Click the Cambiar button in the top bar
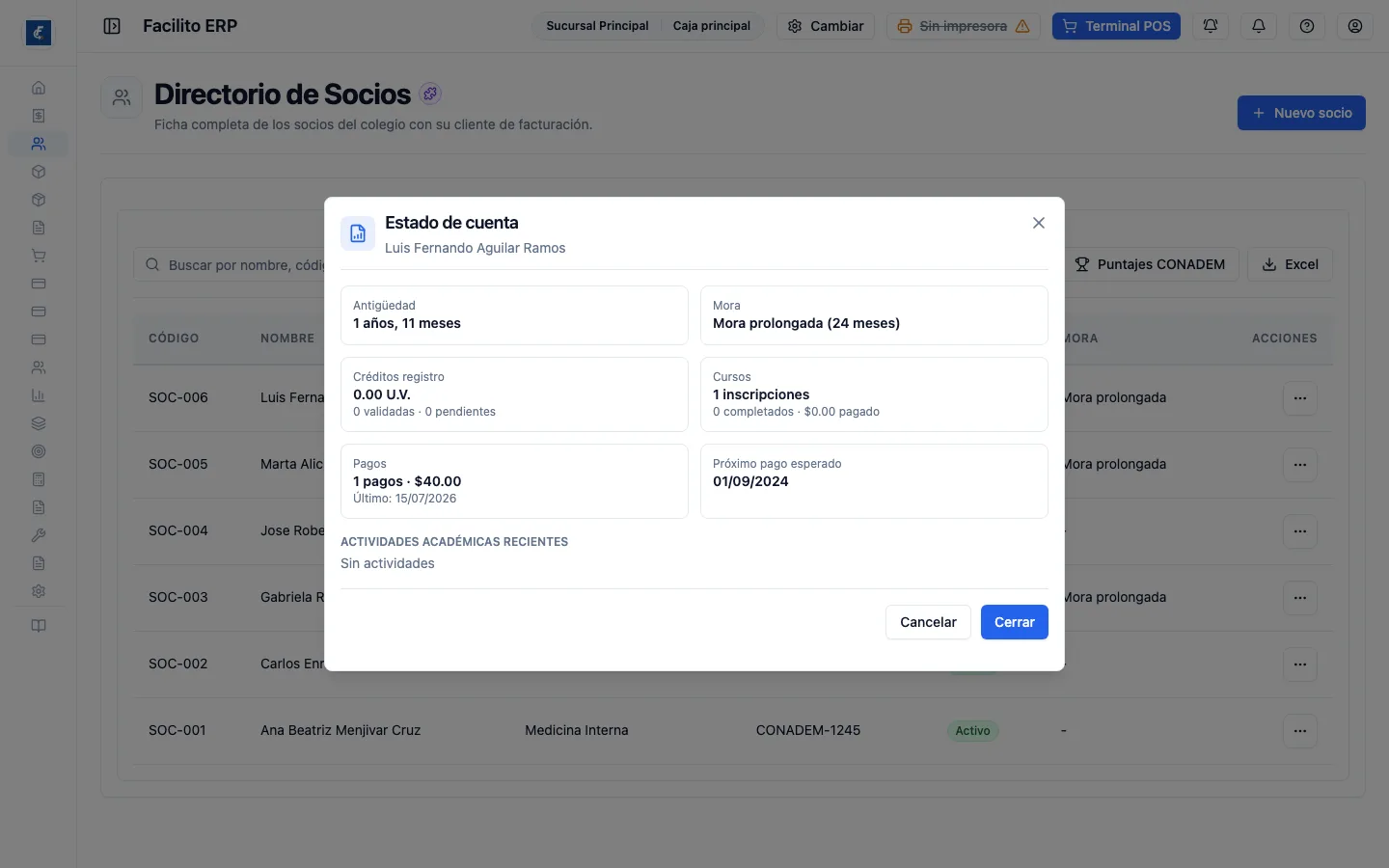Screen dimensions: 1389x868 (x=826, y=26)
